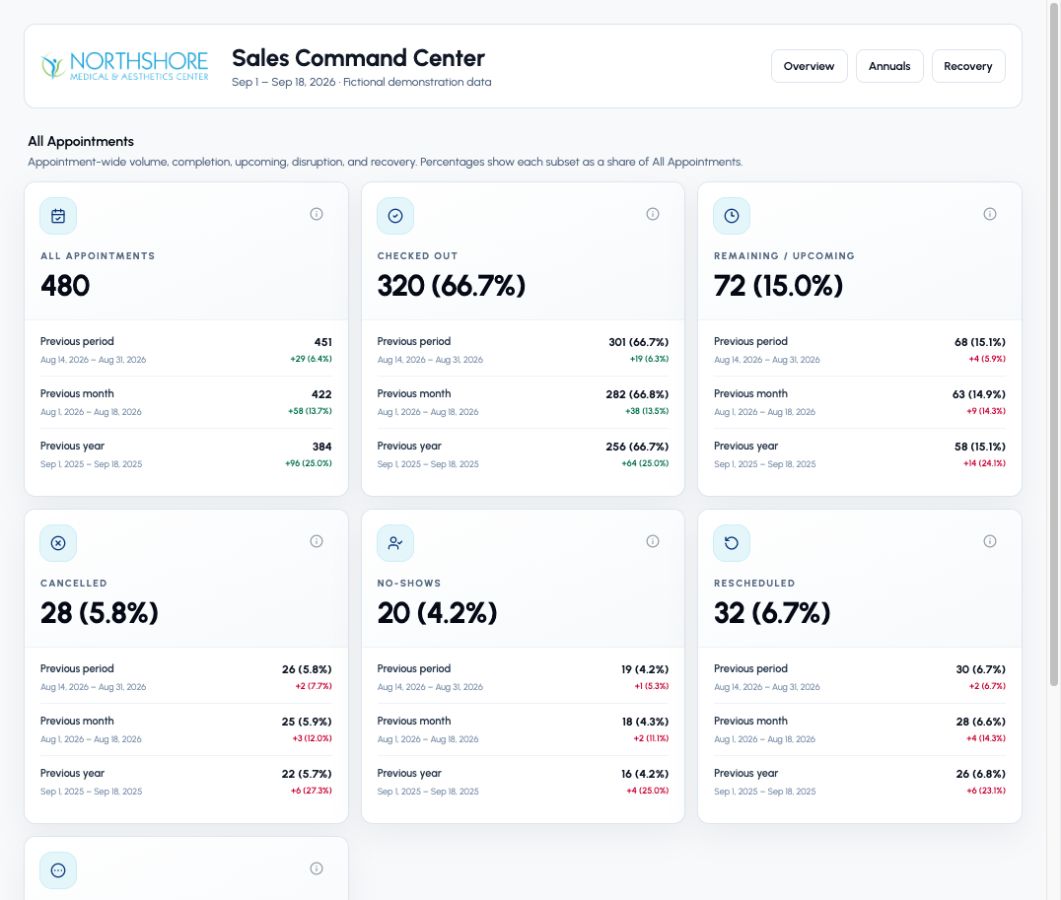Screen dimensions: 1061x900
Task: Click +14 (24.1%) change in Remaining card
Action: [984, 463]
